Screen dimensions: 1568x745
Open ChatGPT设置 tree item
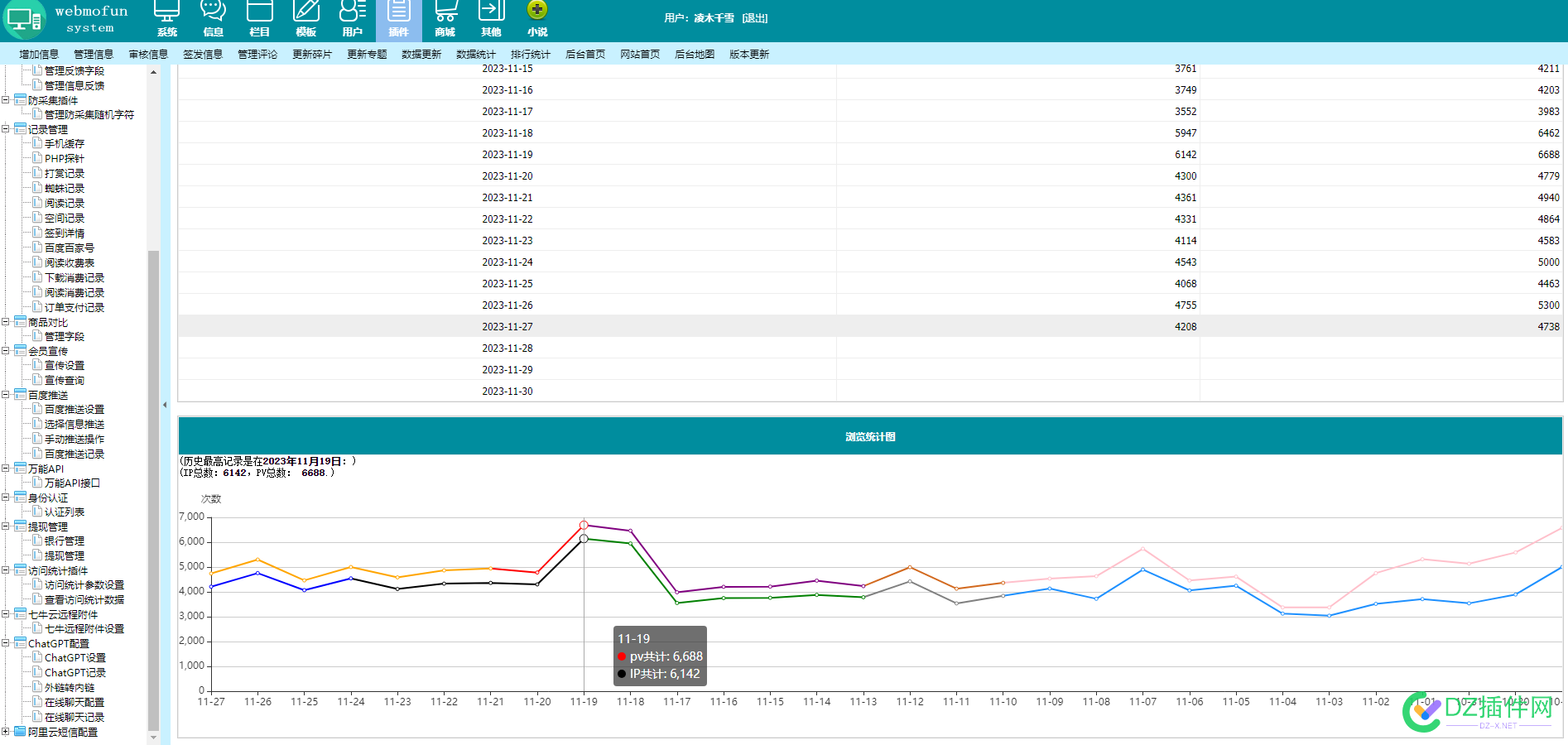75,657
